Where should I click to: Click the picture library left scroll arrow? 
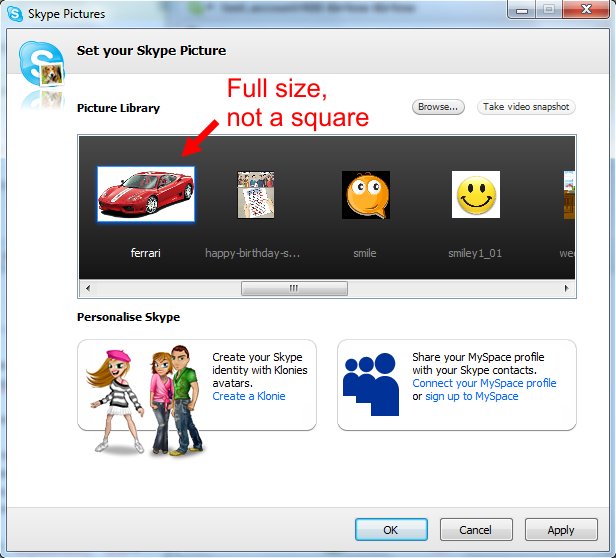88,288
